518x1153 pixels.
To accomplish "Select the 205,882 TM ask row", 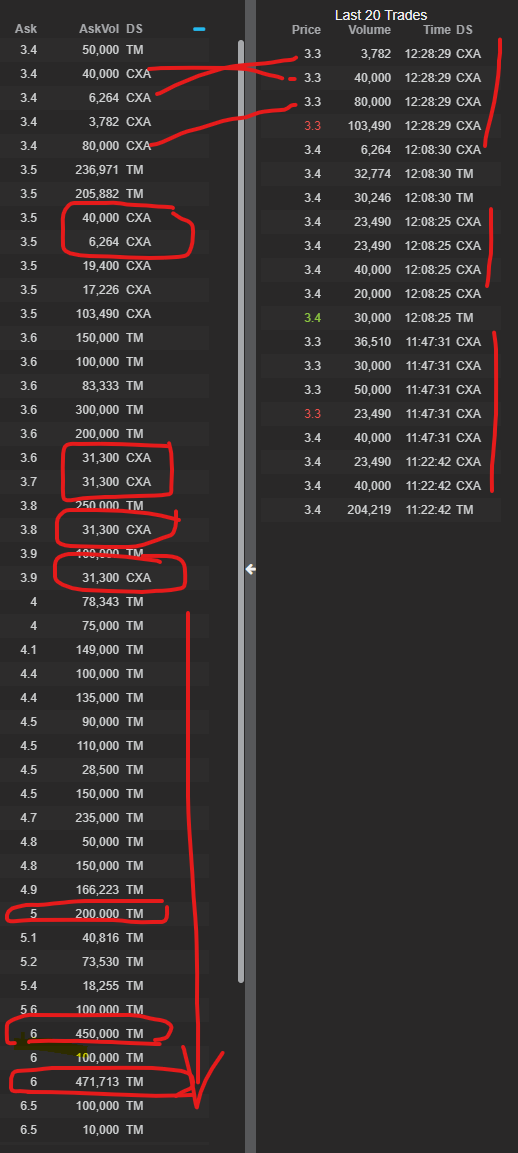I will [104, 193].
